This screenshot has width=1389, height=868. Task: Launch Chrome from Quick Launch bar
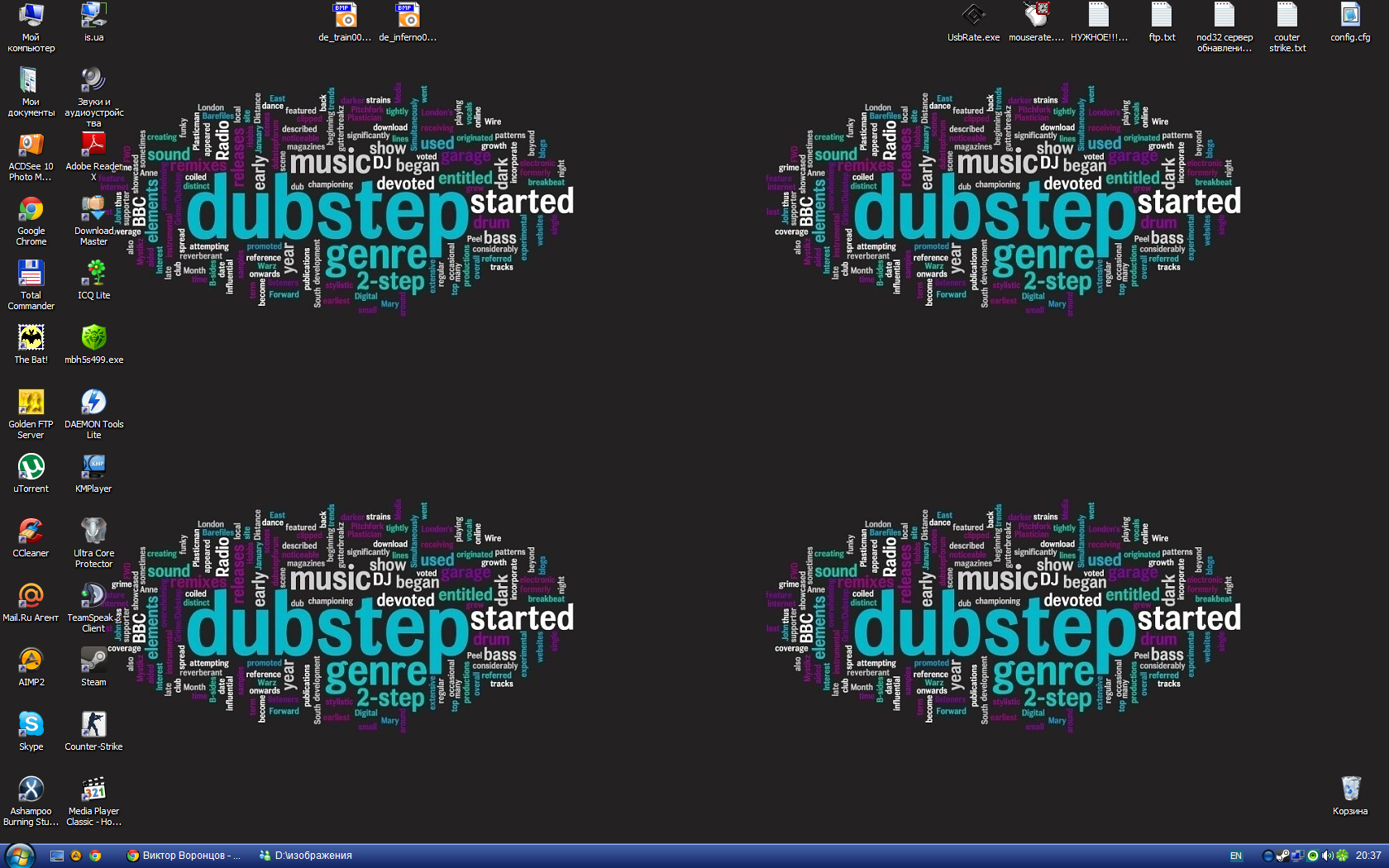pyautogui.click(x=95, y=856)
